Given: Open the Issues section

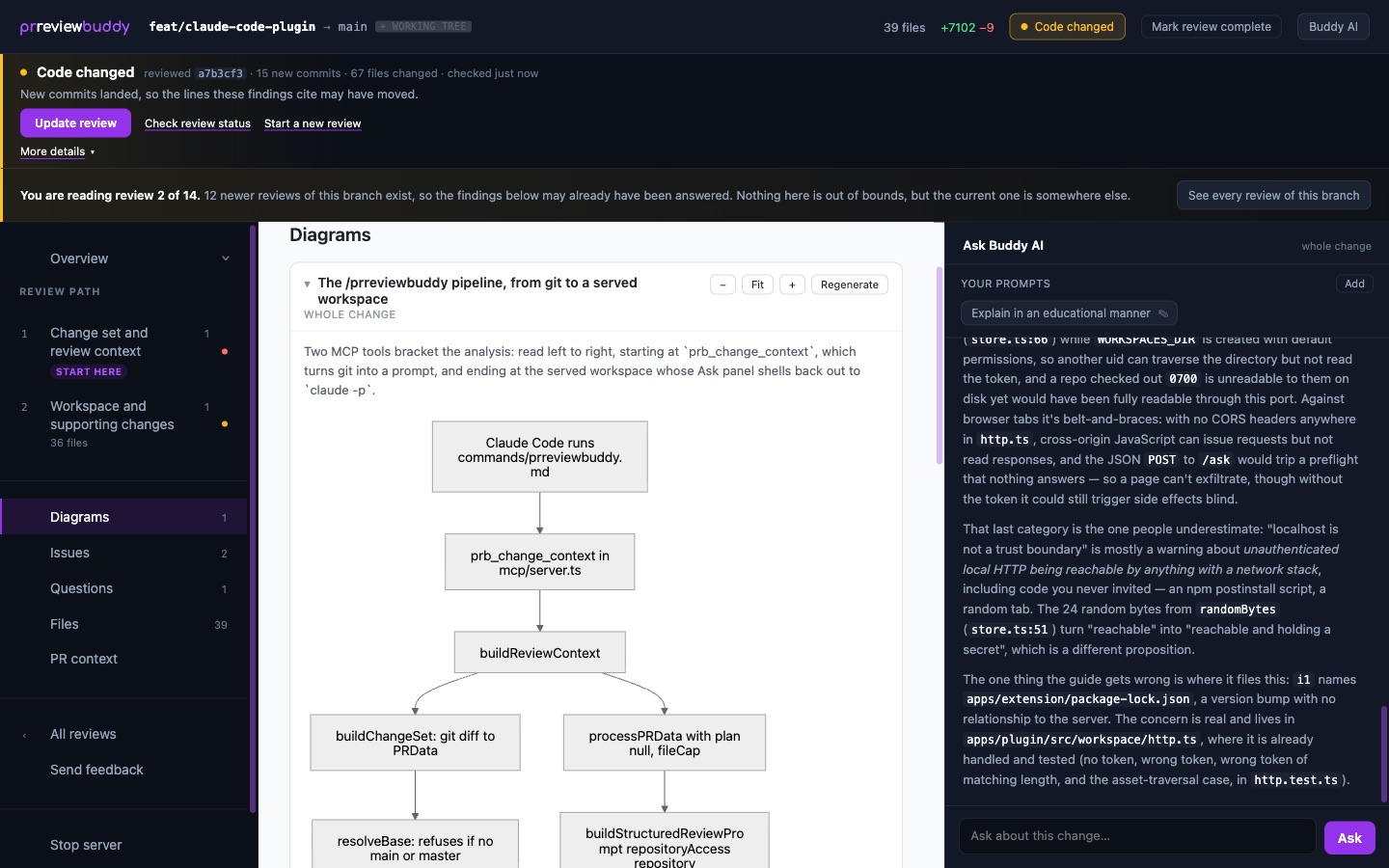Looking at the screenshot, I should (123, 553).
